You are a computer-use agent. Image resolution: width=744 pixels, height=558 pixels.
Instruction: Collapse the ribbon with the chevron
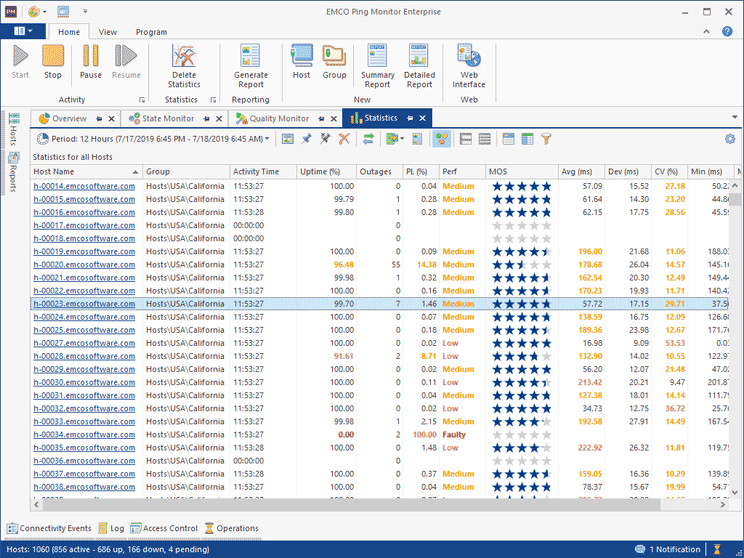coord(707,31)
